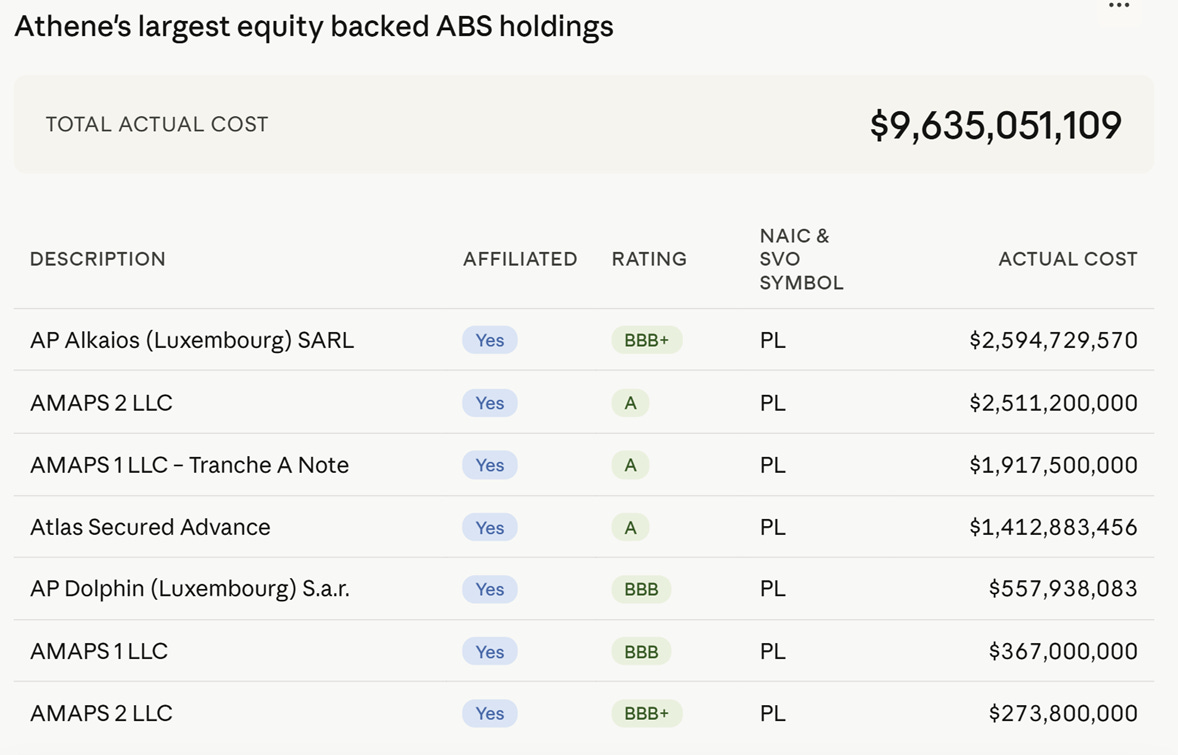
Task: Click the Yes badge in the $2,511,200,000 row
Action: click(490, 403)
